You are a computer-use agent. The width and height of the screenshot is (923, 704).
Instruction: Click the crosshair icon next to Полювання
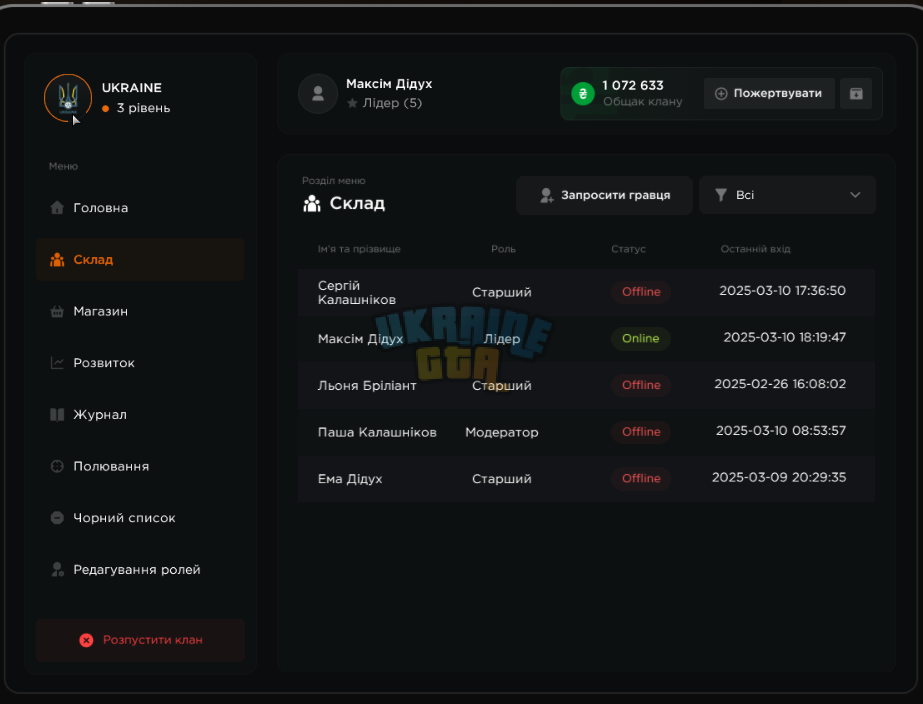pos(57,466)
